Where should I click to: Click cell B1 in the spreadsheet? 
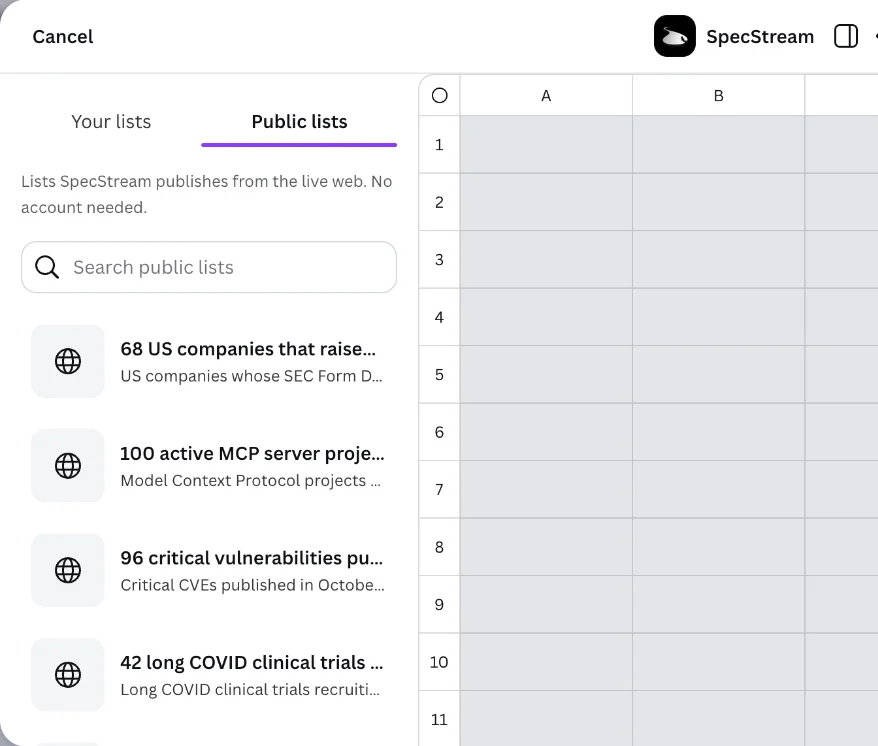(x=718, y=144)
